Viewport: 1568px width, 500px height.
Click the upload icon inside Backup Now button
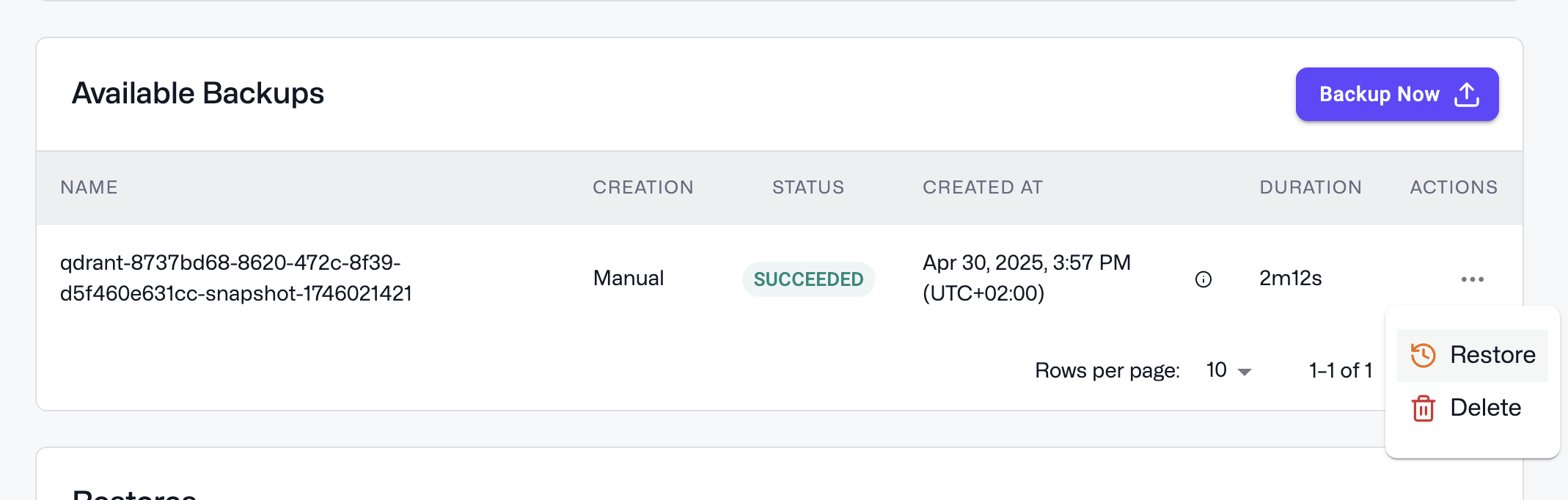[x=1466, y=94]
